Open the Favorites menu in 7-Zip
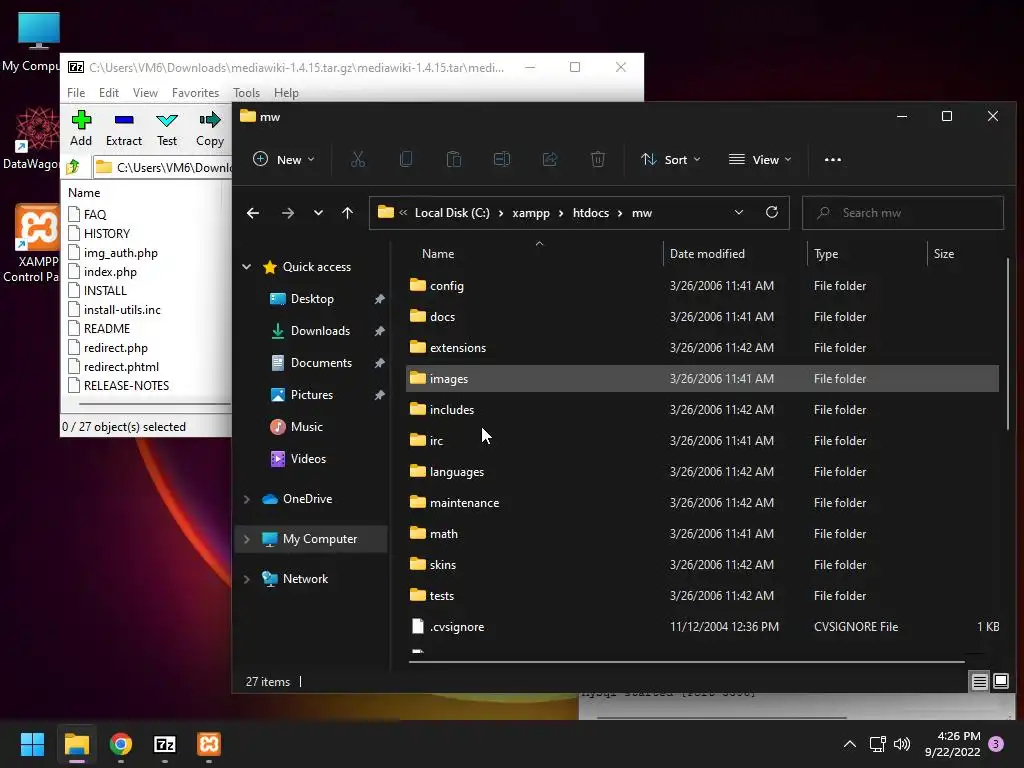The image size is (1024, 768). click(195, 93)
